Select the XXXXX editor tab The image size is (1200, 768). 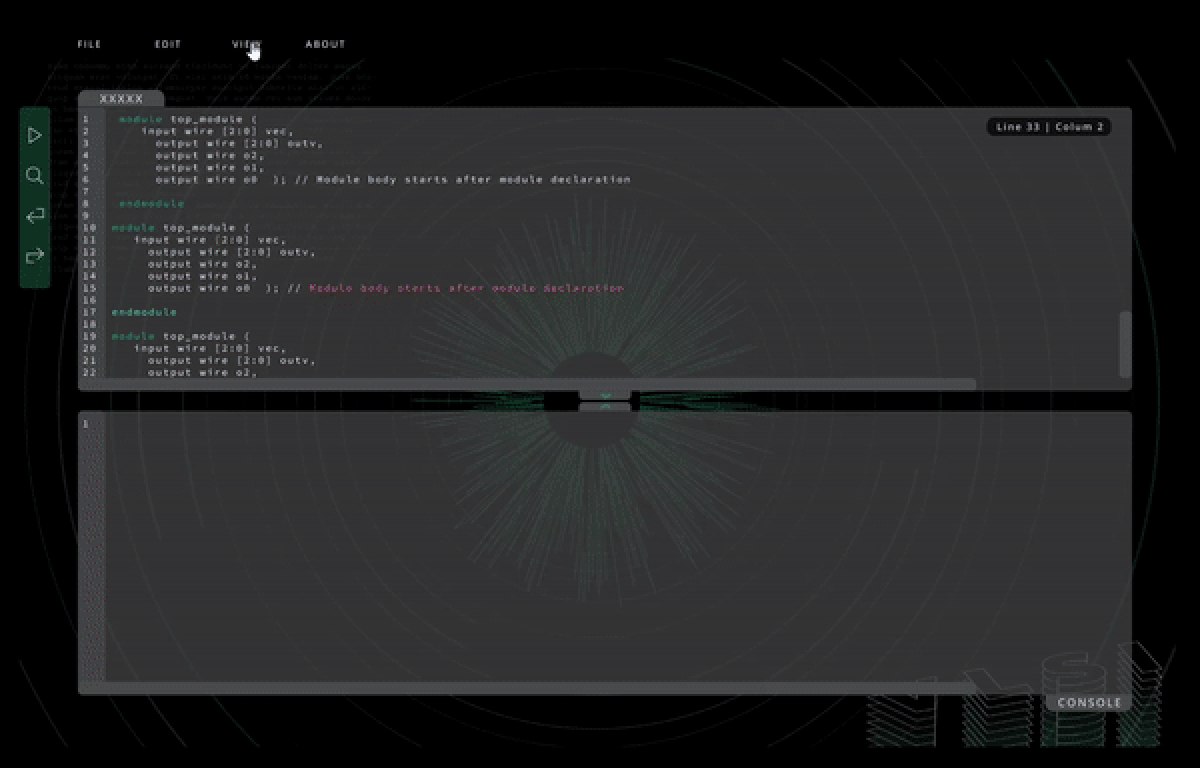tap(121, 99)
